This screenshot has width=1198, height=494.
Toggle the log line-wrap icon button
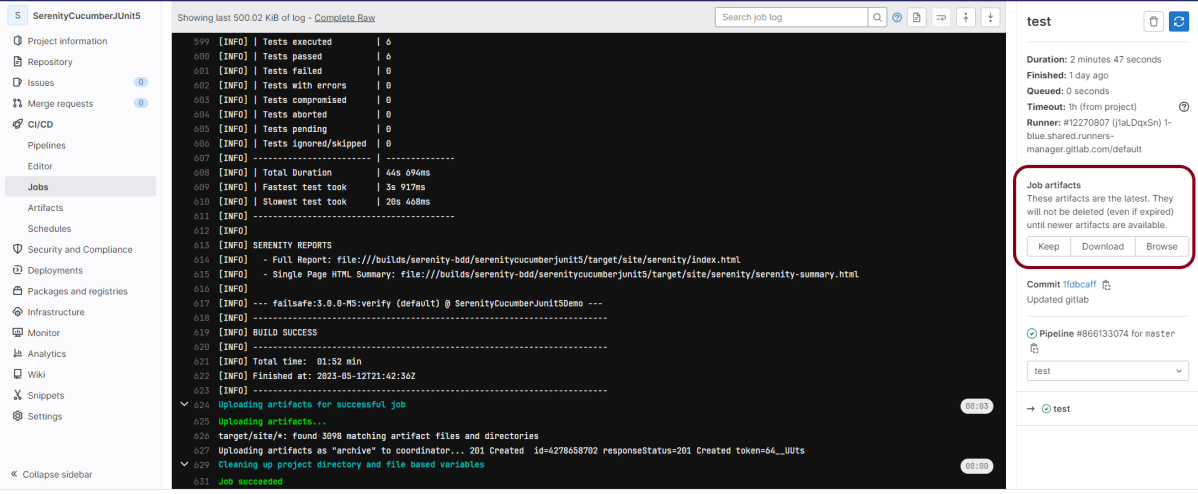[941, 18]
